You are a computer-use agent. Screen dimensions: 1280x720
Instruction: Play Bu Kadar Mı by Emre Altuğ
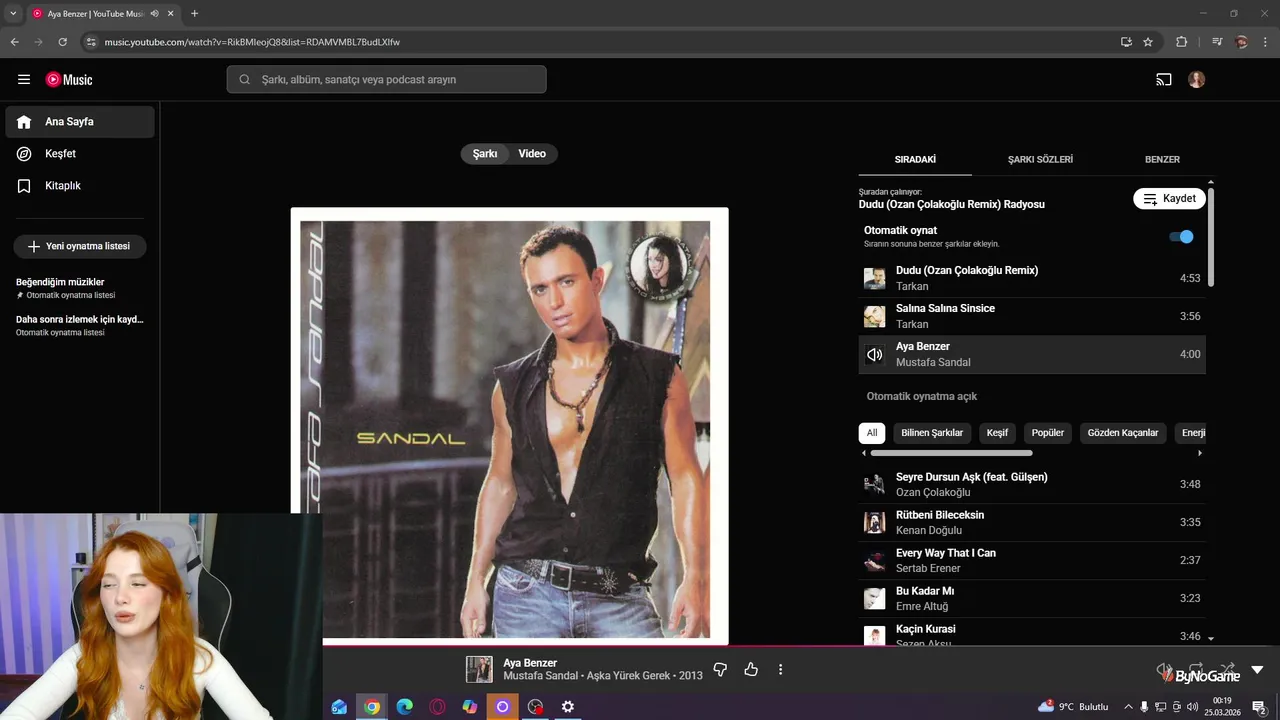pyautogui.click(x=1032, y=598)
